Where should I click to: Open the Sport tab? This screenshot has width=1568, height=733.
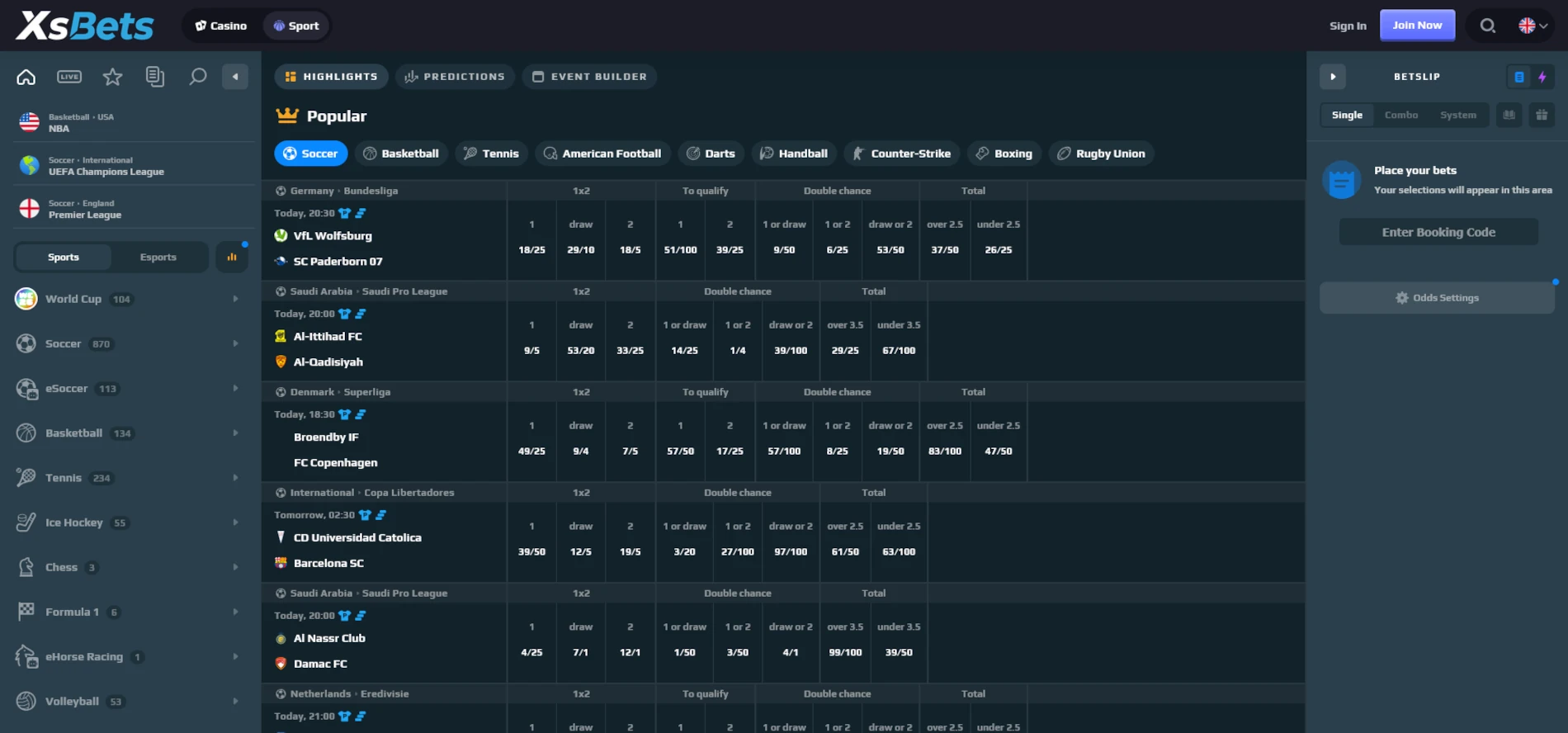[296, 26]
